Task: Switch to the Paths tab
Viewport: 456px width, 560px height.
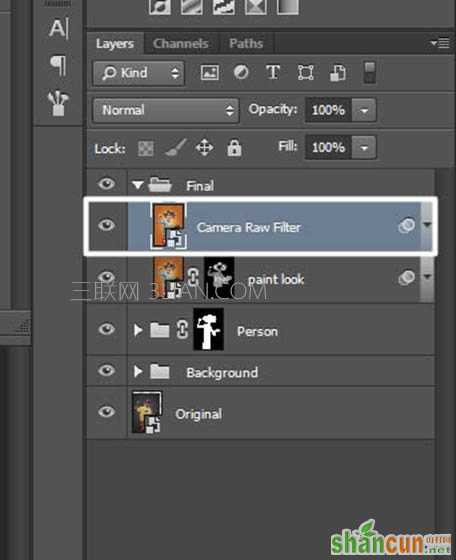Action: pos(246,44)
